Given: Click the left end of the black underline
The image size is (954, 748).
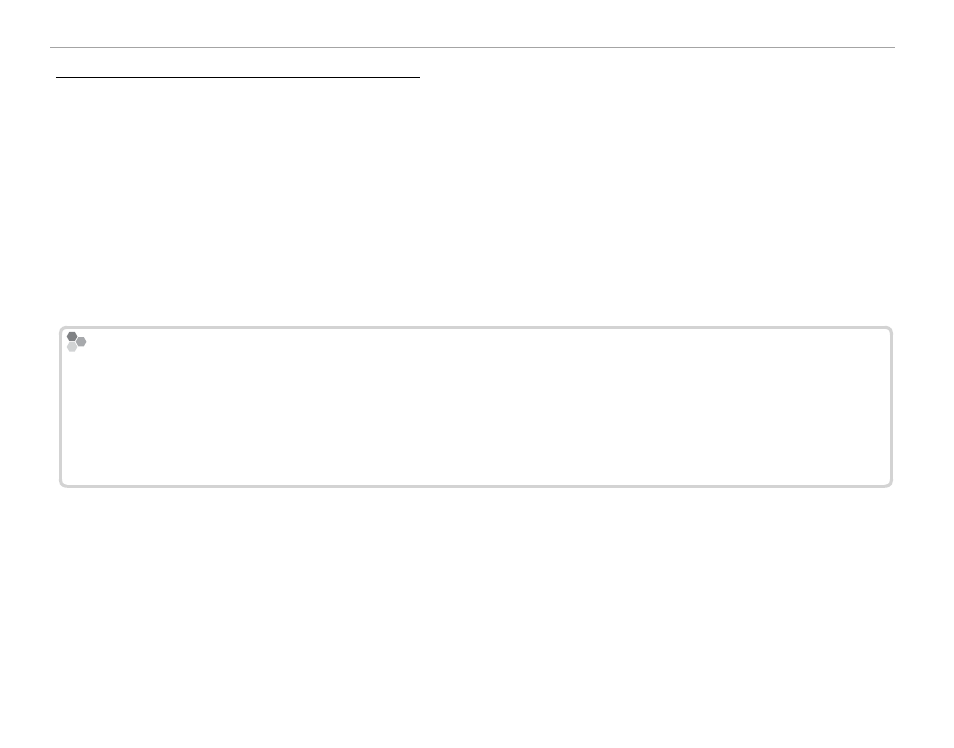Looking at the screenshot, I should pos(58,77).
